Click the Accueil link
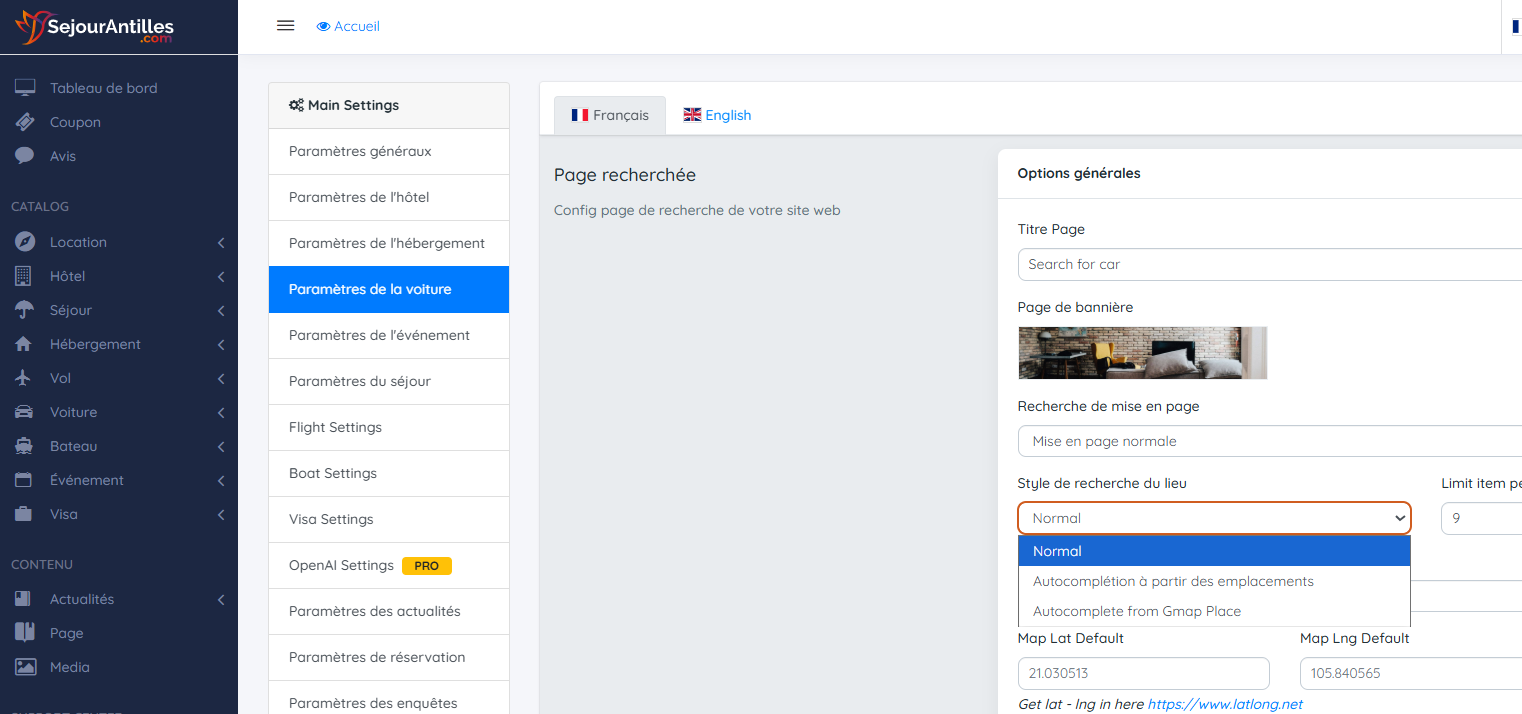 click(348, 26)
